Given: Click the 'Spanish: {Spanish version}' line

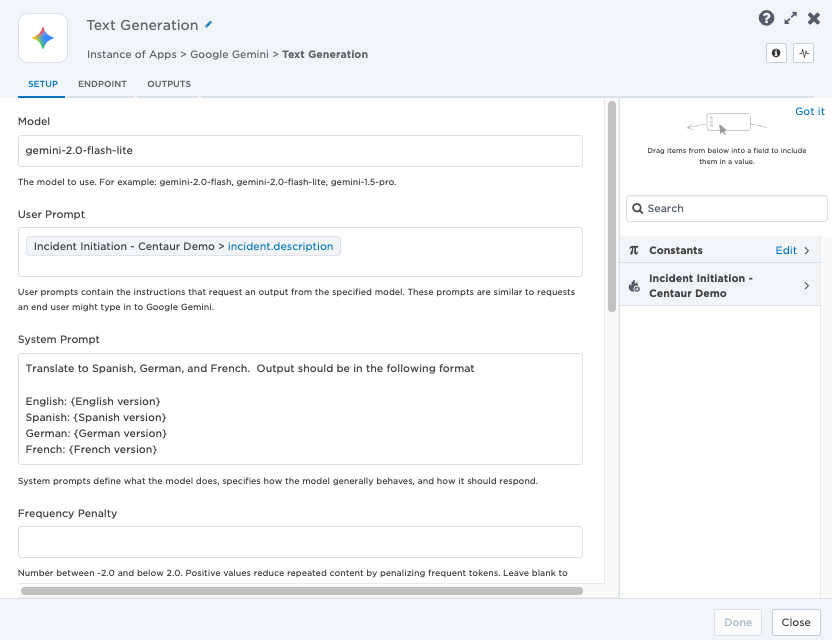Looking at the screenshot, I should (96, 418).
